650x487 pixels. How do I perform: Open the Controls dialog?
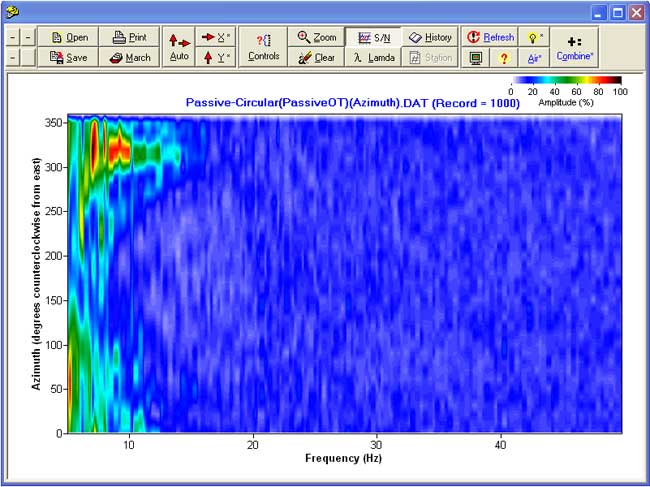(x=263, y=47)
